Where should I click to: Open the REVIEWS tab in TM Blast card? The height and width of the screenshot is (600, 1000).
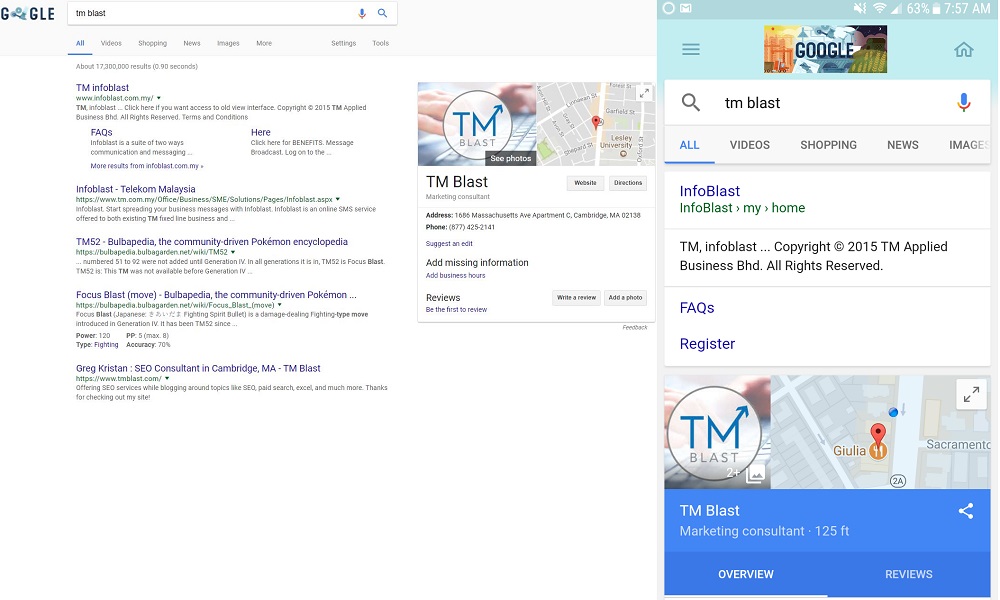909,574
